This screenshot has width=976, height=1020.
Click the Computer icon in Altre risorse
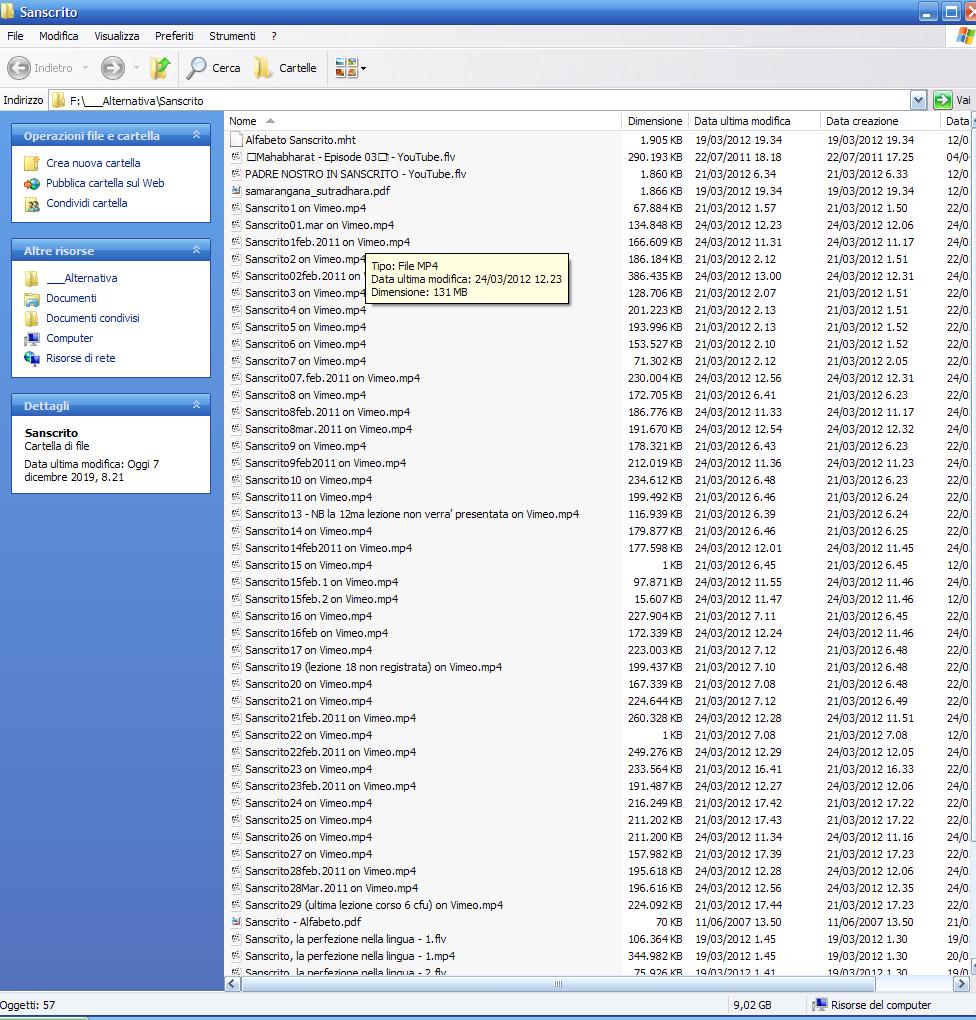pos(32,338)
